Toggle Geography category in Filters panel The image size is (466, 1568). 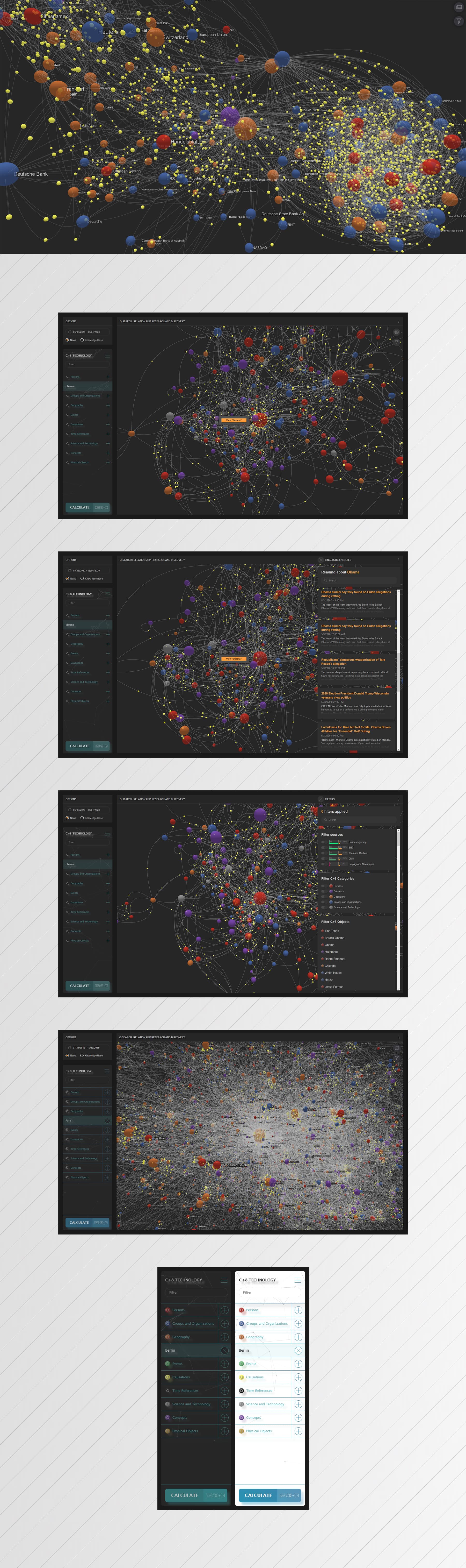(x=324, y=897)
